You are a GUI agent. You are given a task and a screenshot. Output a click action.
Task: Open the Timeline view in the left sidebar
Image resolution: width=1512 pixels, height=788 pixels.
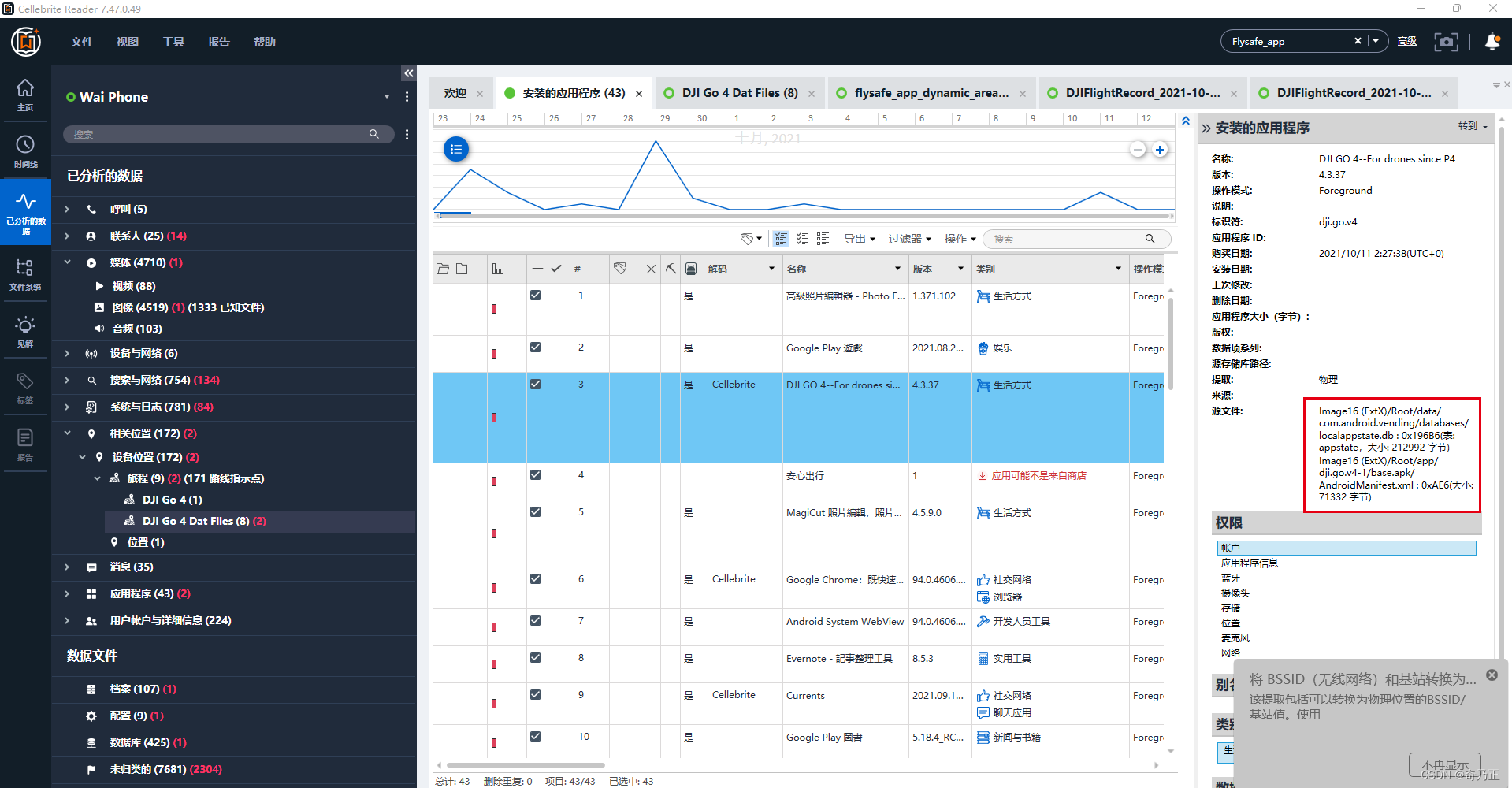coord(25,151)
